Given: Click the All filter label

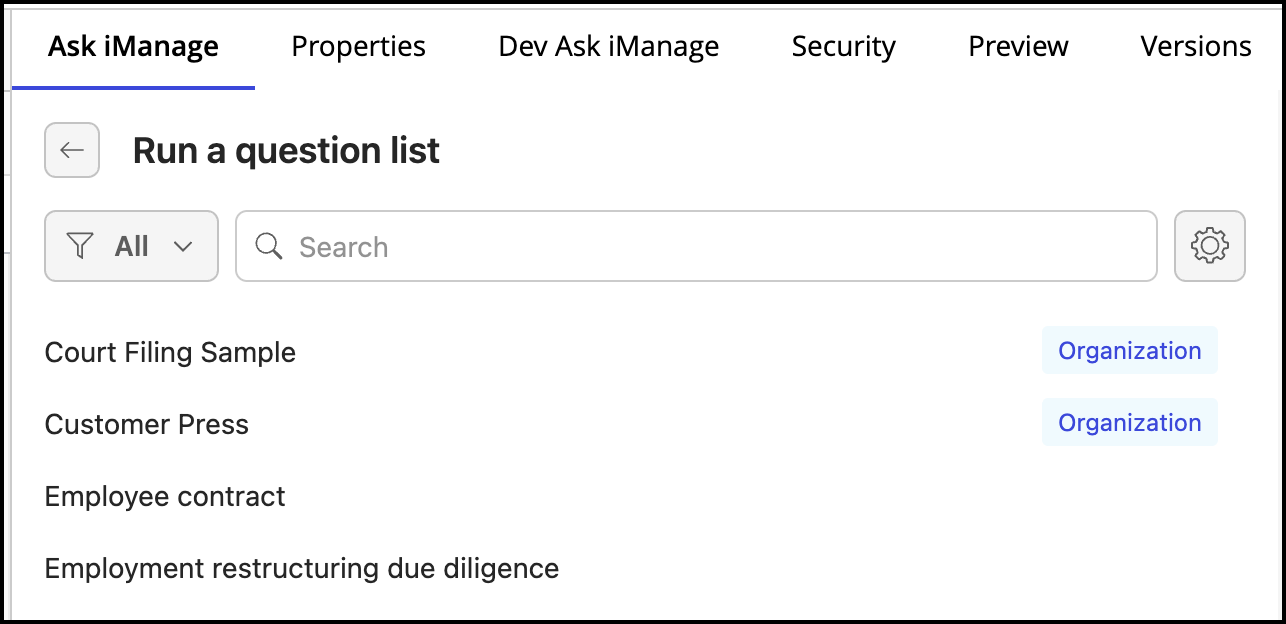Looking at the screenshot, I should pos(131,246).
